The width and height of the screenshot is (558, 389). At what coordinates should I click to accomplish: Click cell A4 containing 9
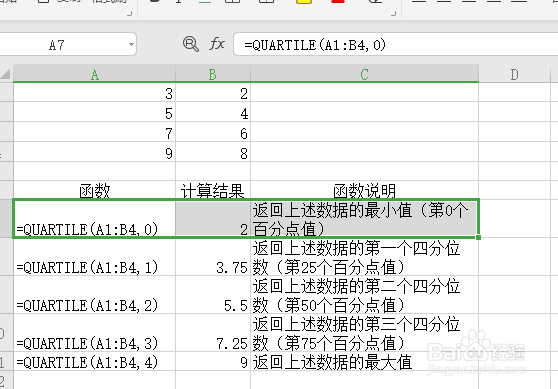point(94,152)
